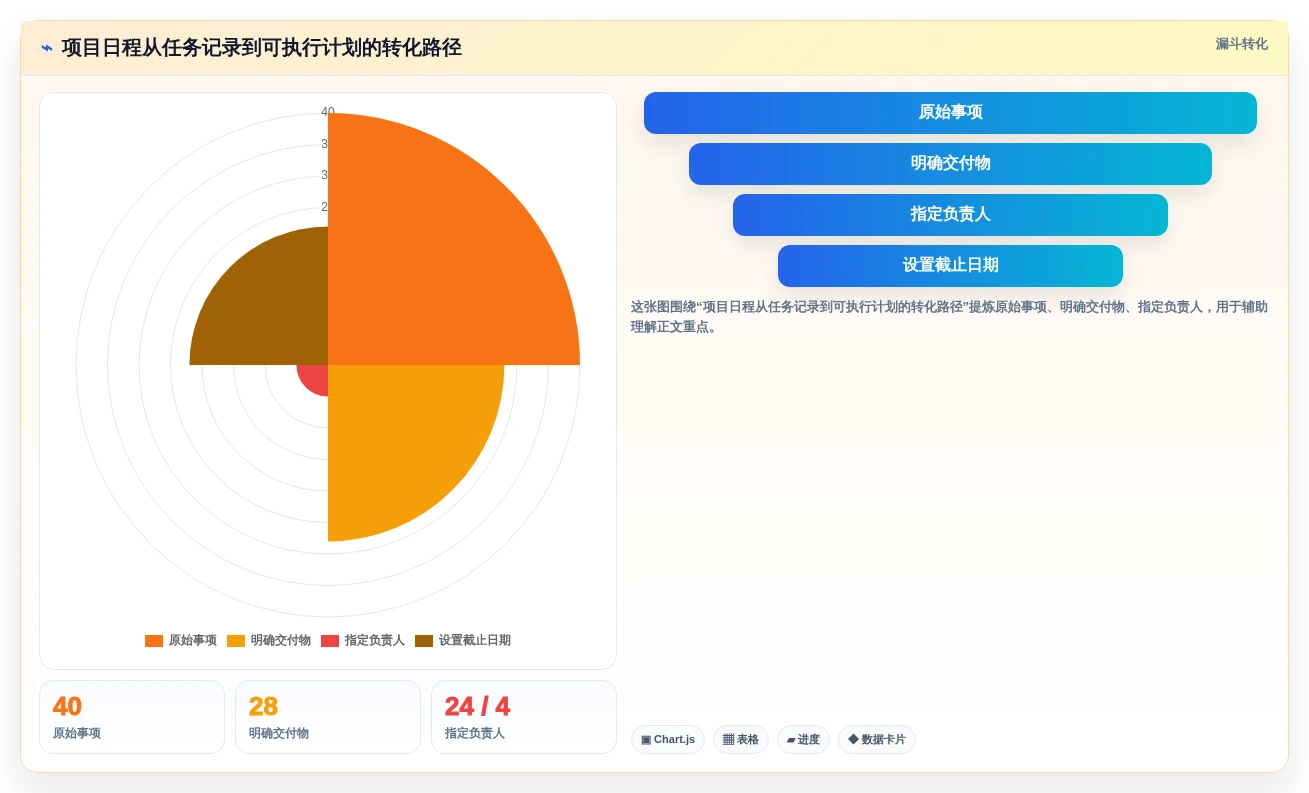Click the 明确交付物 funnel bar
The height and width of the screenshot is (793, 1309).
click(950, 164)
